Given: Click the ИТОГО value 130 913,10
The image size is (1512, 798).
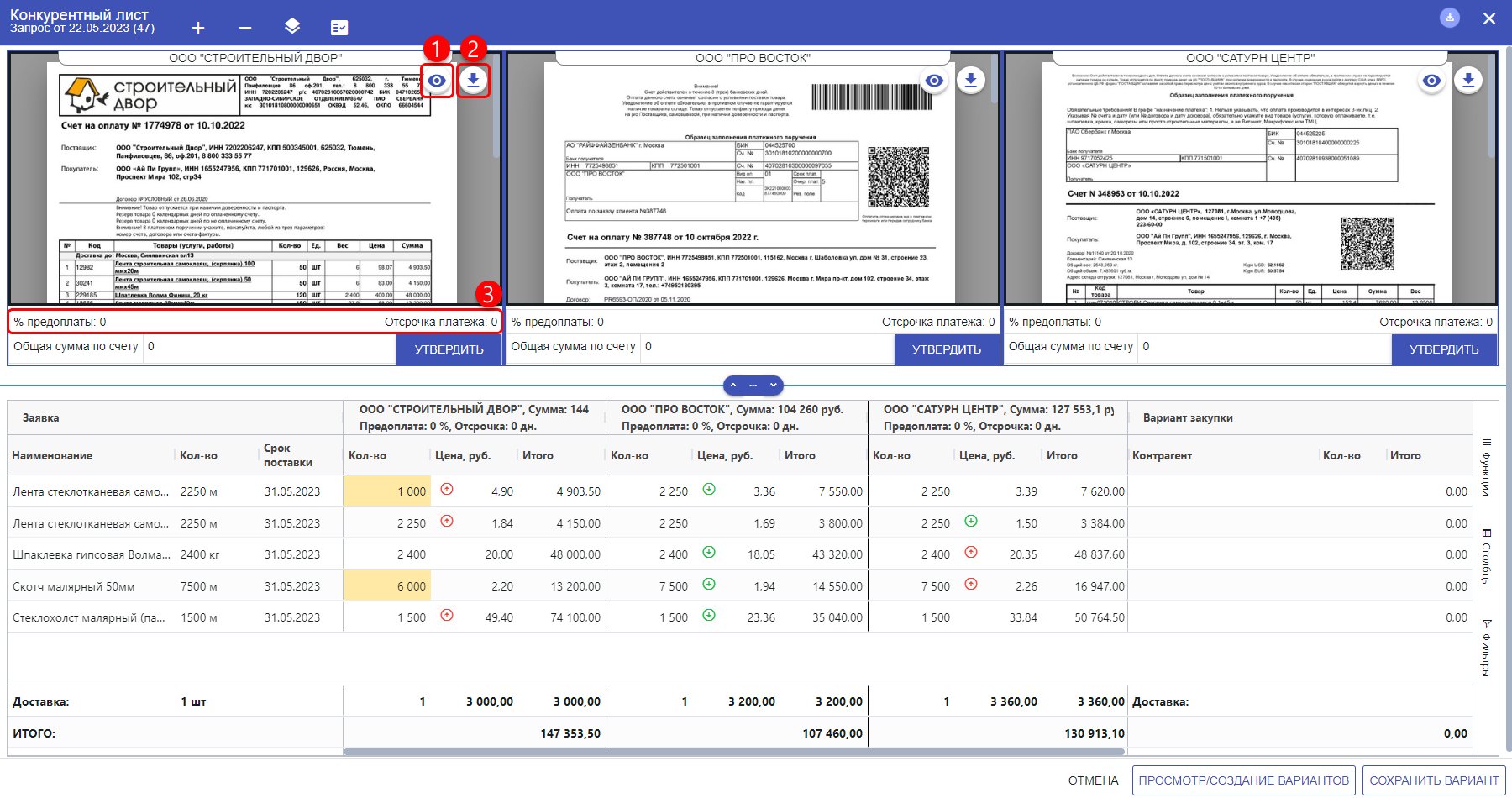Looking at the screenshot, I should [1095, 733].
